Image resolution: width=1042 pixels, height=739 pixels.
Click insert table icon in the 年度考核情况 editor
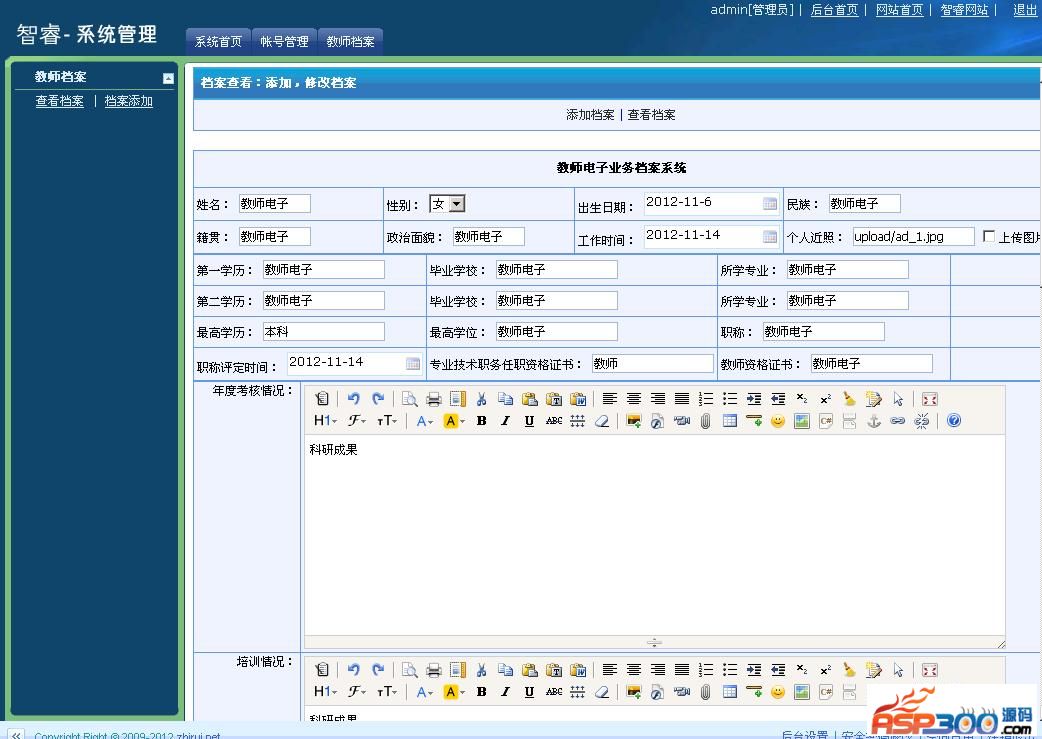point(730,421)
